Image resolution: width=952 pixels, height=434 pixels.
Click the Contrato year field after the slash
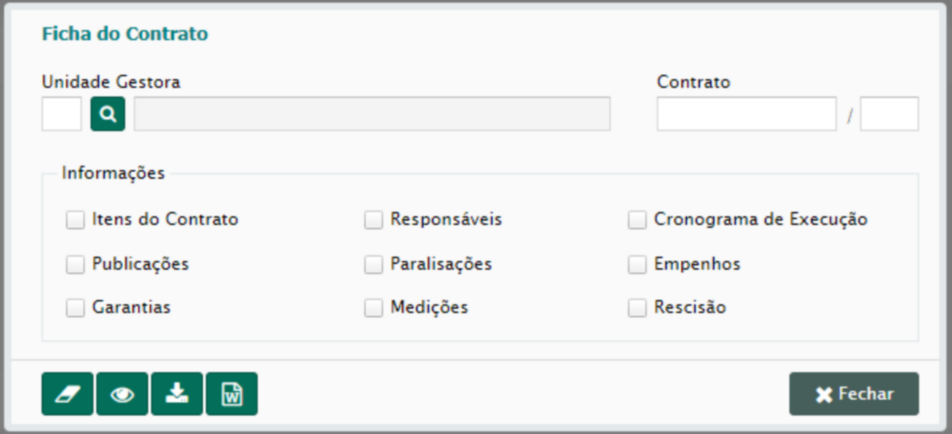889,114
